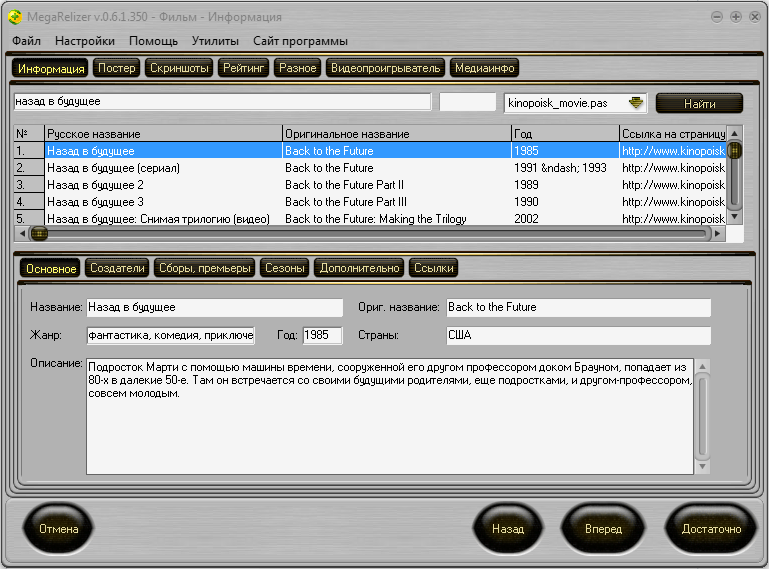This screenshot has height=569, width=769.
Task: Click the Найти search button
Action: point(699,103)
